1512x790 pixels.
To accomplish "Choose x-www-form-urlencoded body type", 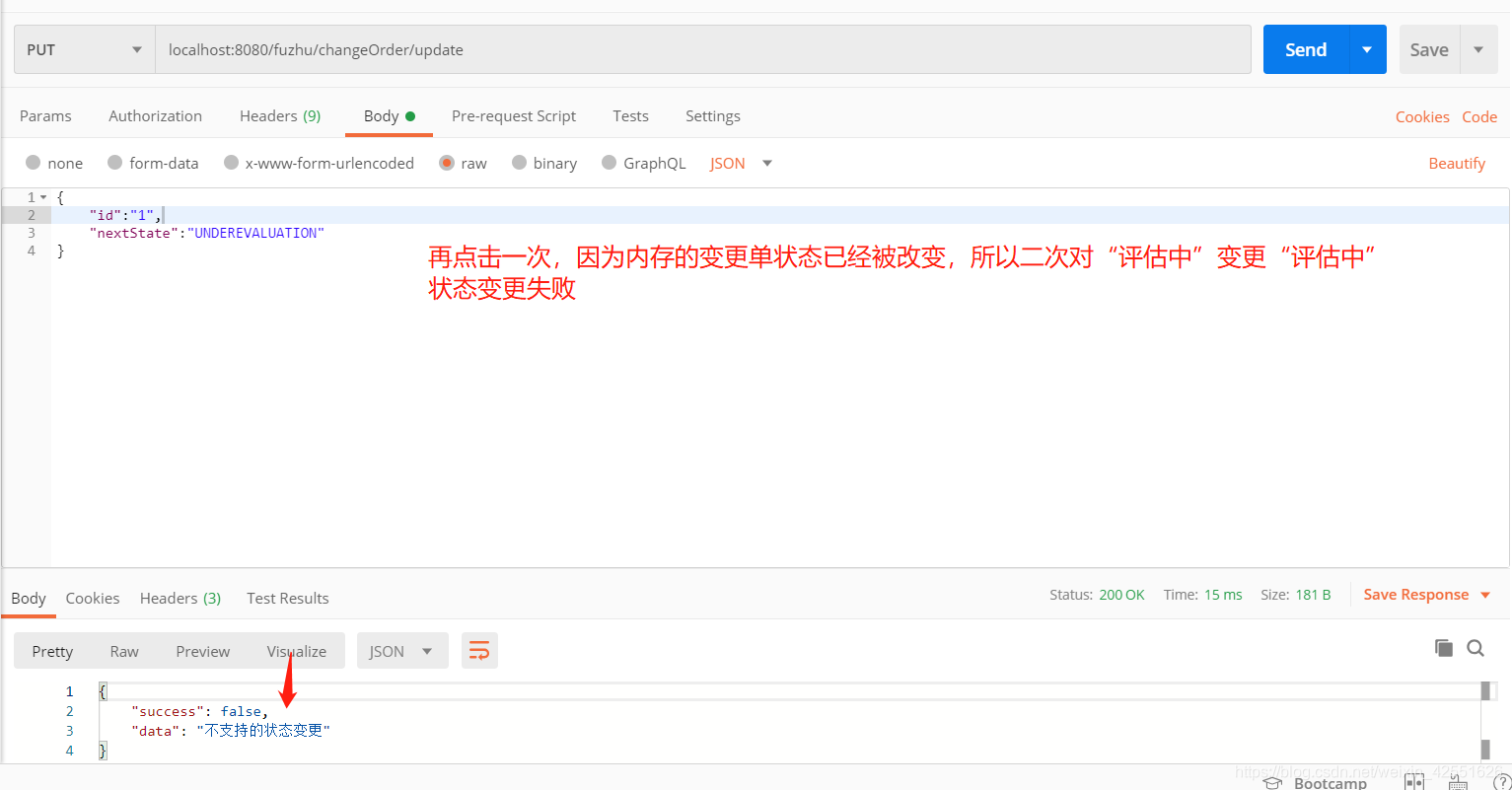I will click(x=319, y=163).
